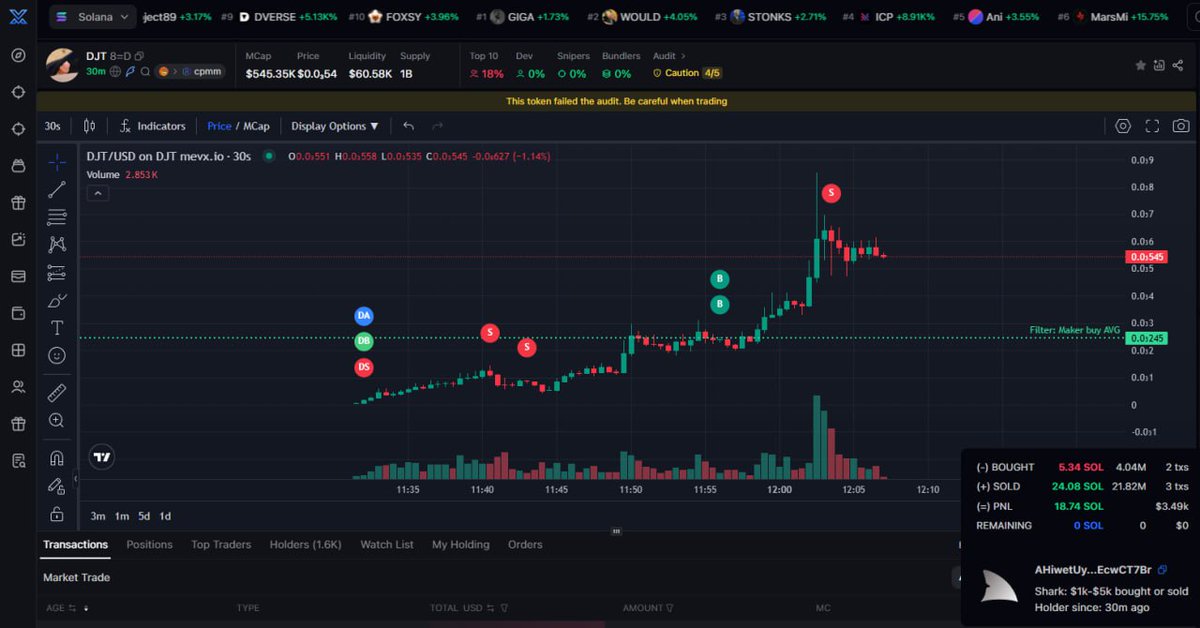The image size is (1200, 628).
Task: Toggle magnet mode for drawings
Action: [x=57, y=458]
